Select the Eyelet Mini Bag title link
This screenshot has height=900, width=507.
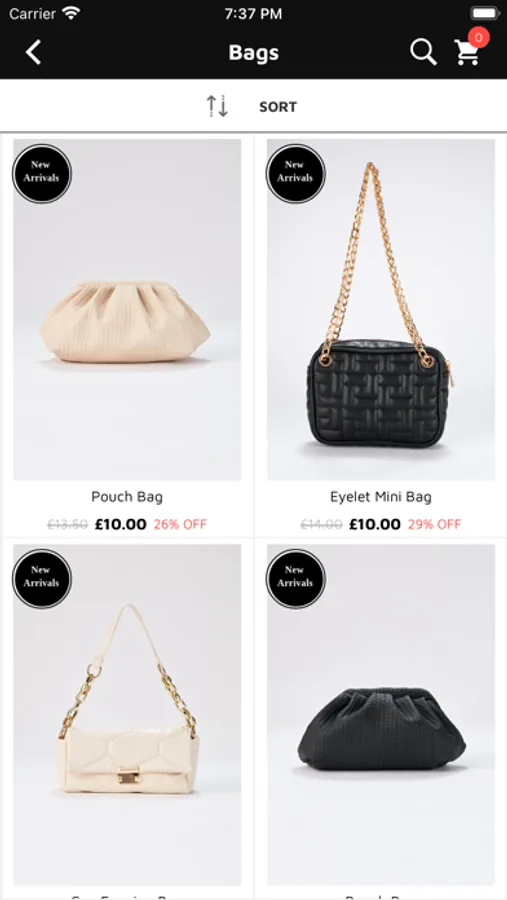click(x=381, y=496)
